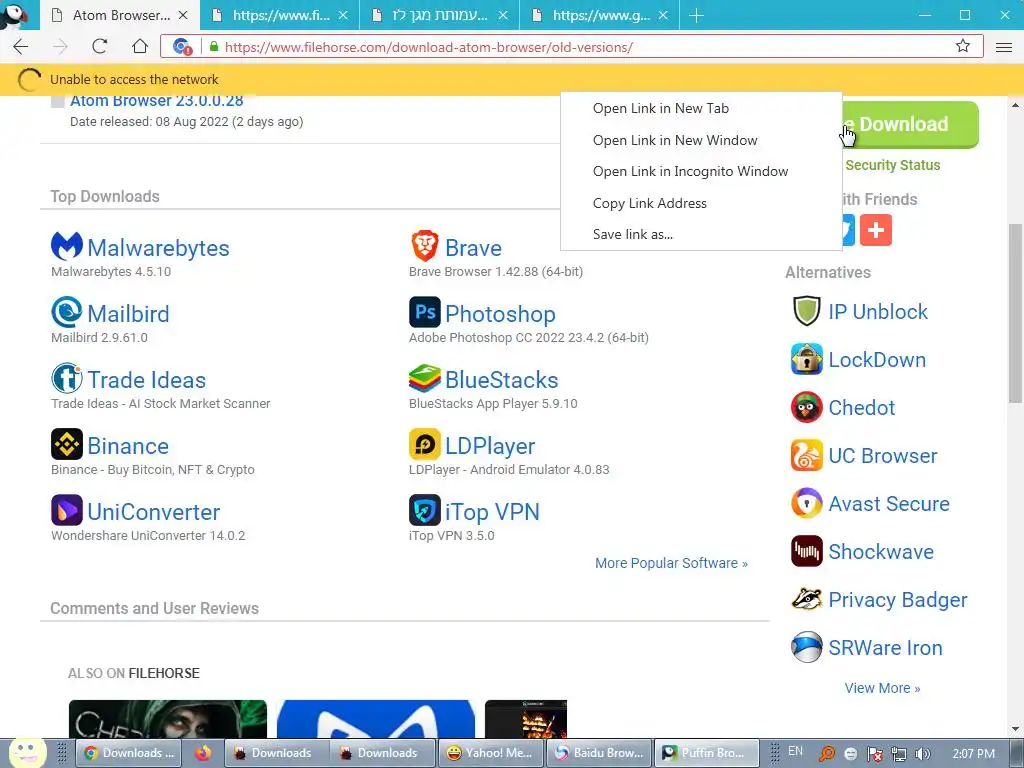Screen dimensions: 1024x768
Task: Close the https://www.g... tab
Action: 663,15
